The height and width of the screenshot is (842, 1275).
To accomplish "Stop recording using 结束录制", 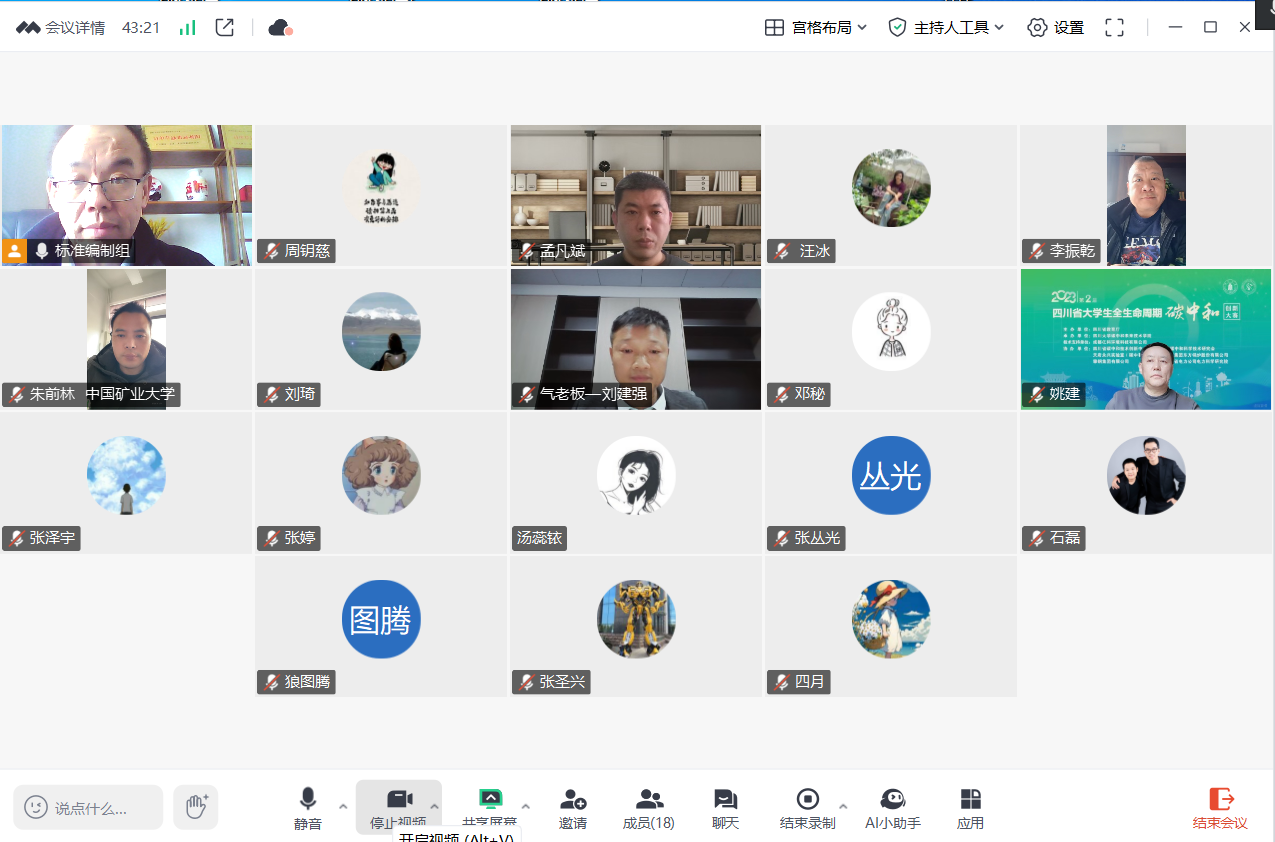I will [807, 808].
